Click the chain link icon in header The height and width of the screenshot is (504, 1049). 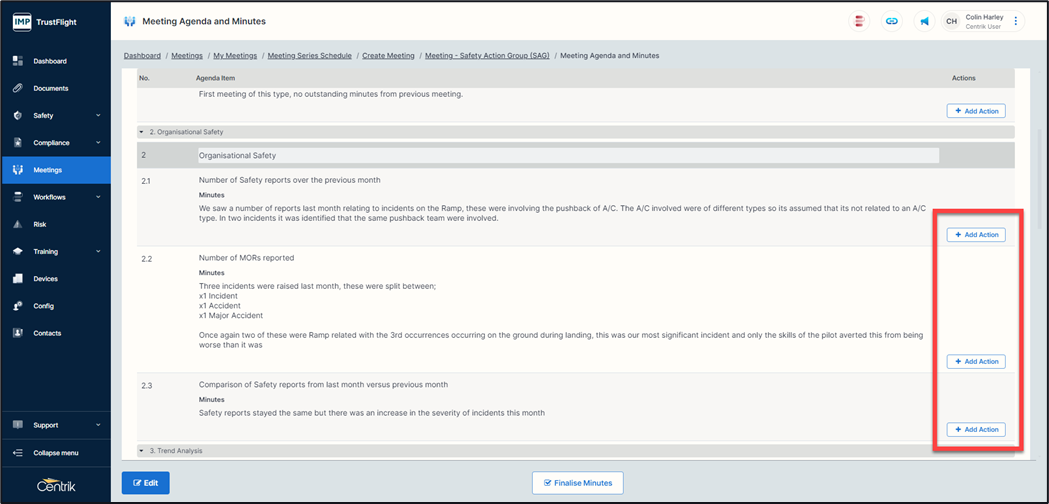click(892, 21)
